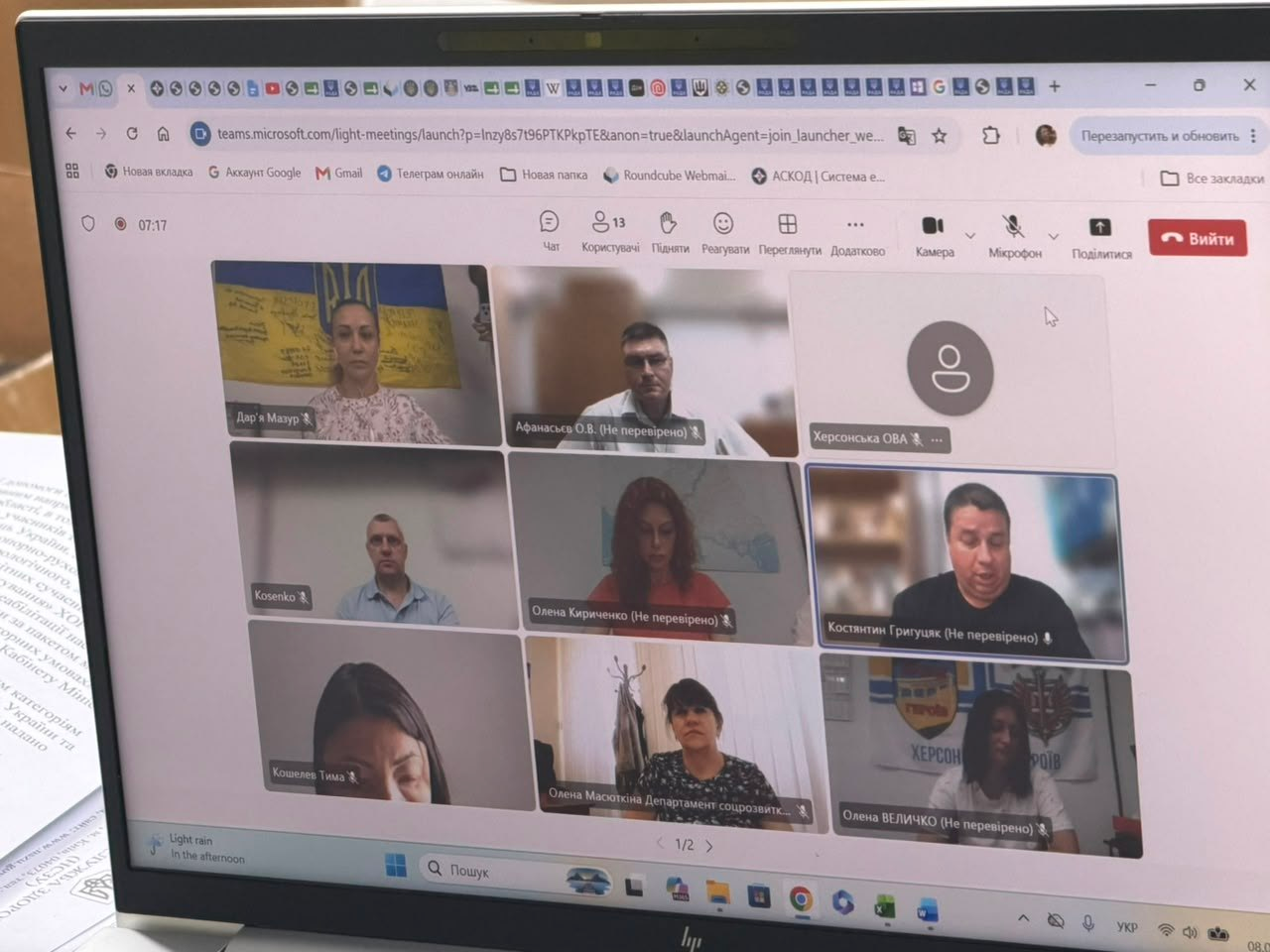
Task: Open Excel from the taskbar
Action: 884,905
